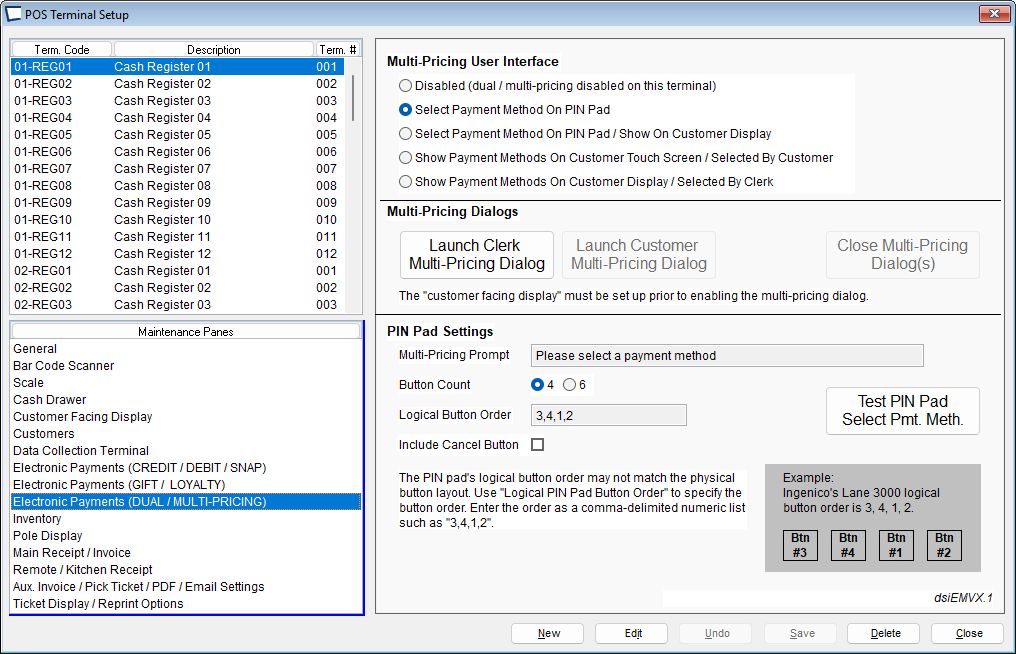Screen dimensions: 1016x654
Task: Select terminal 01-REG05 row
Action: click(177, 135)
